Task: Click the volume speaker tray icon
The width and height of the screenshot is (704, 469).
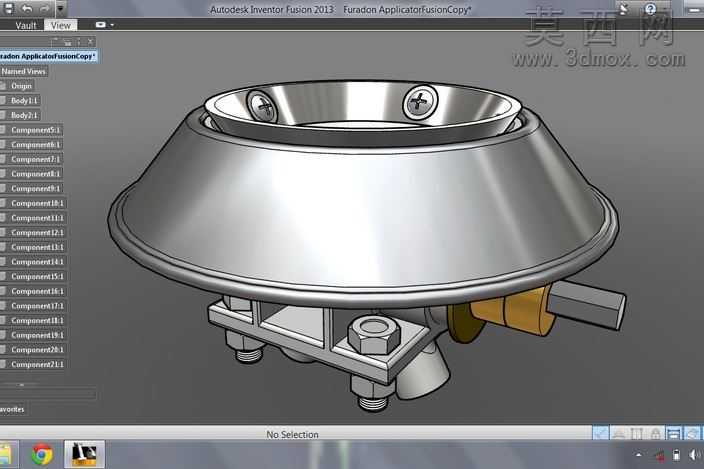Action: click(x=695, y=455)
